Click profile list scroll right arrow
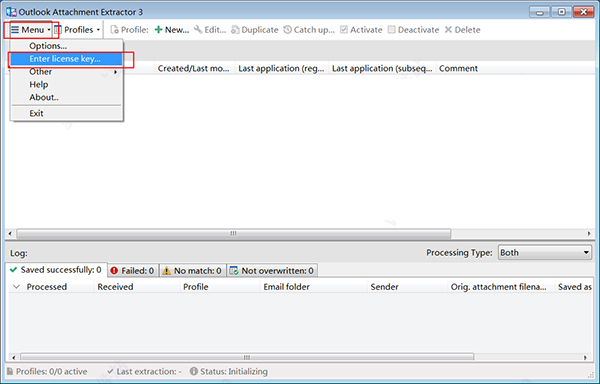 [x=589, y=233]
